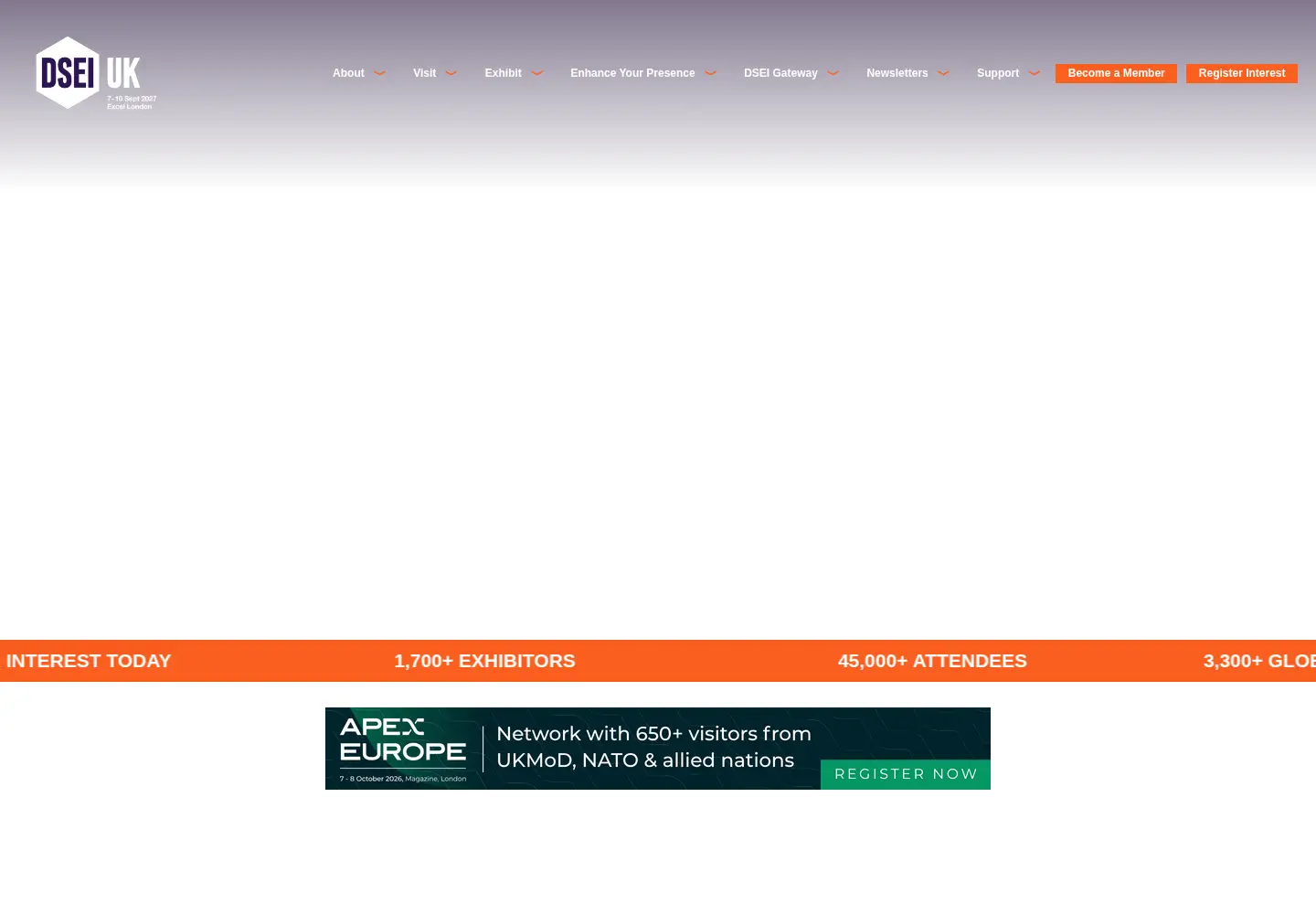Click the 'INTEREST TODAY' ticker text

point(89,661)
